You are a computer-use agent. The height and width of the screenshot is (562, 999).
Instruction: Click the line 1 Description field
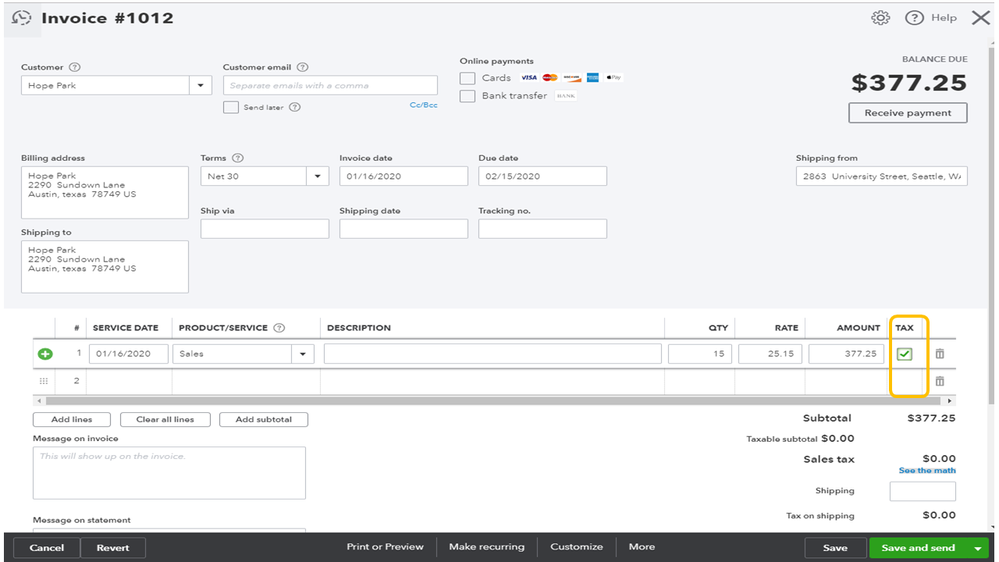pos(492,354)
